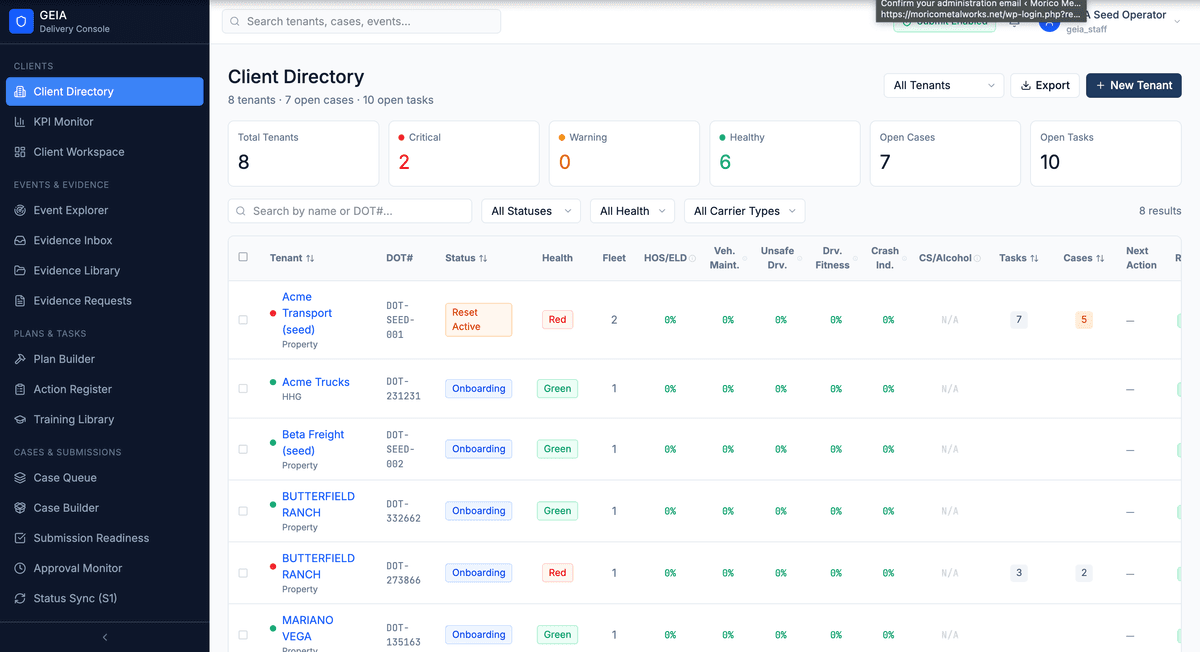This screenshot has width=1200, height=652.
Task: Click the Warning summary card
Action: (624, 154)
